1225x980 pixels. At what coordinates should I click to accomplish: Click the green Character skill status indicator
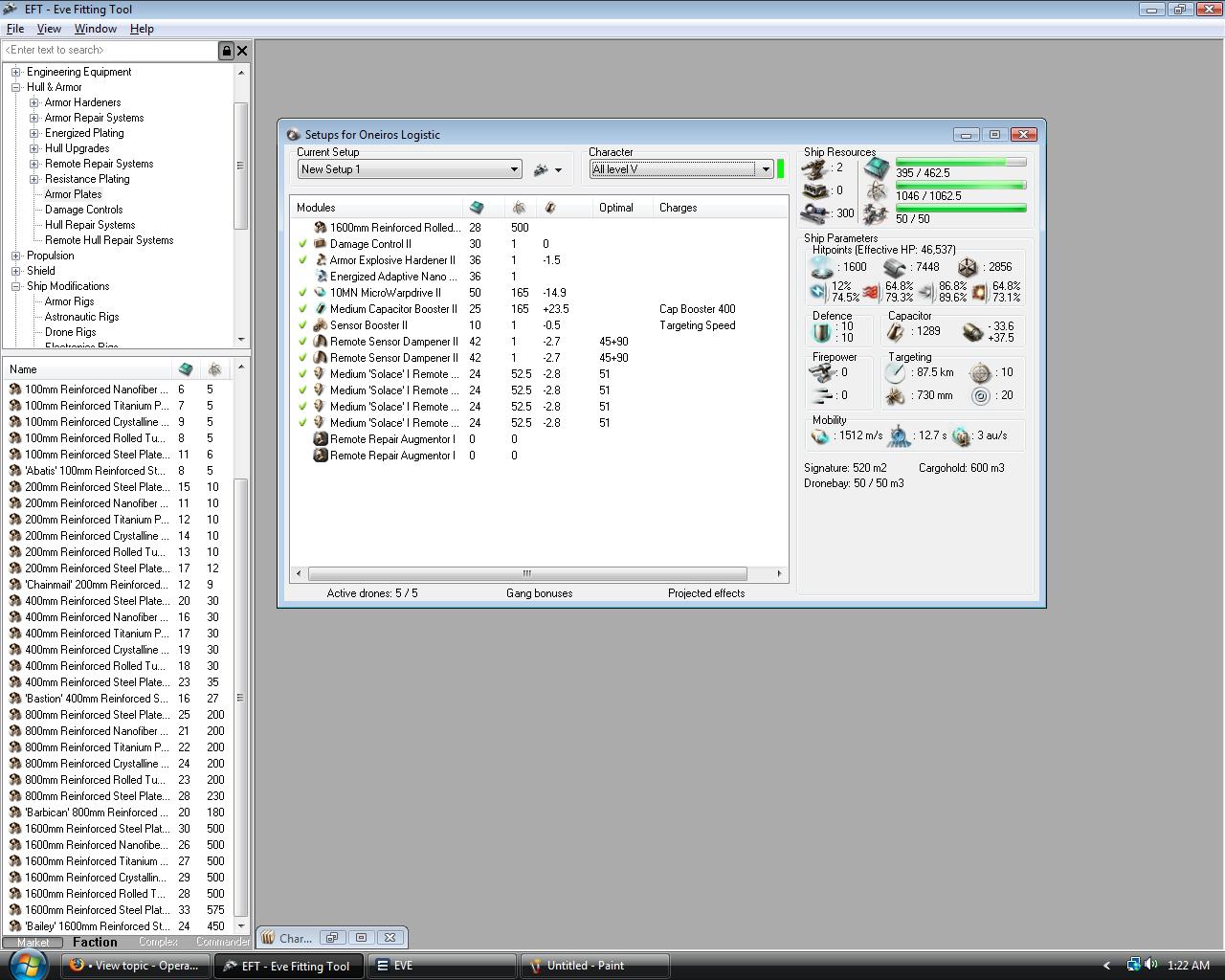pos(781,169)
